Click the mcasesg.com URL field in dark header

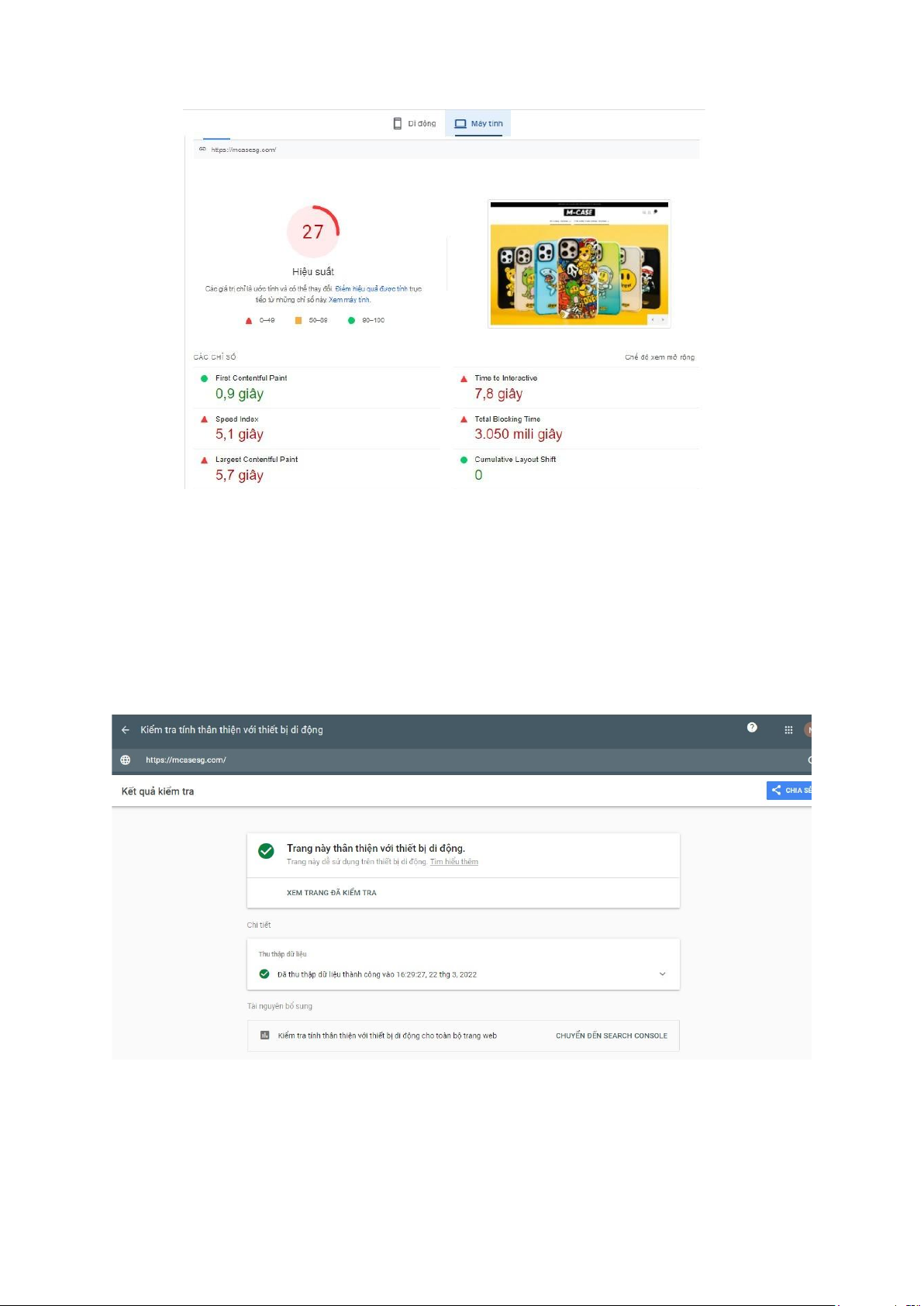point(464,760)
